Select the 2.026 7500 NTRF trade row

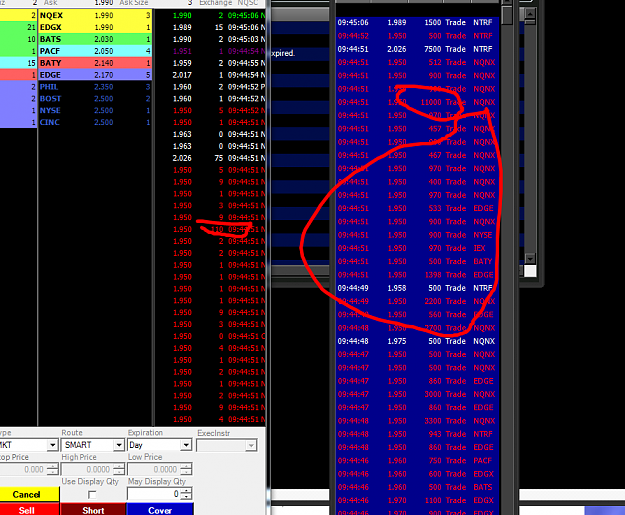pos(418,49)
